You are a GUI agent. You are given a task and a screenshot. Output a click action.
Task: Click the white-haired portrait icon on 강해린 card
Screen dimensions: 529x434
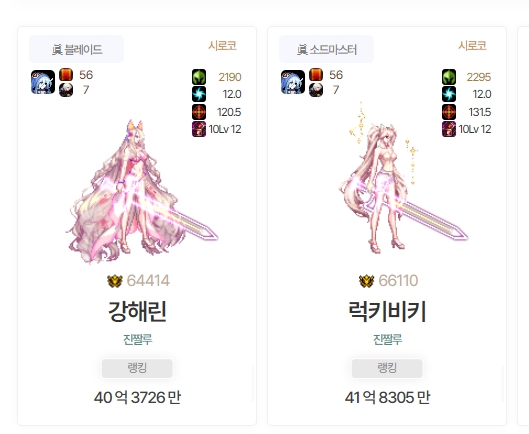click(66, 90)
